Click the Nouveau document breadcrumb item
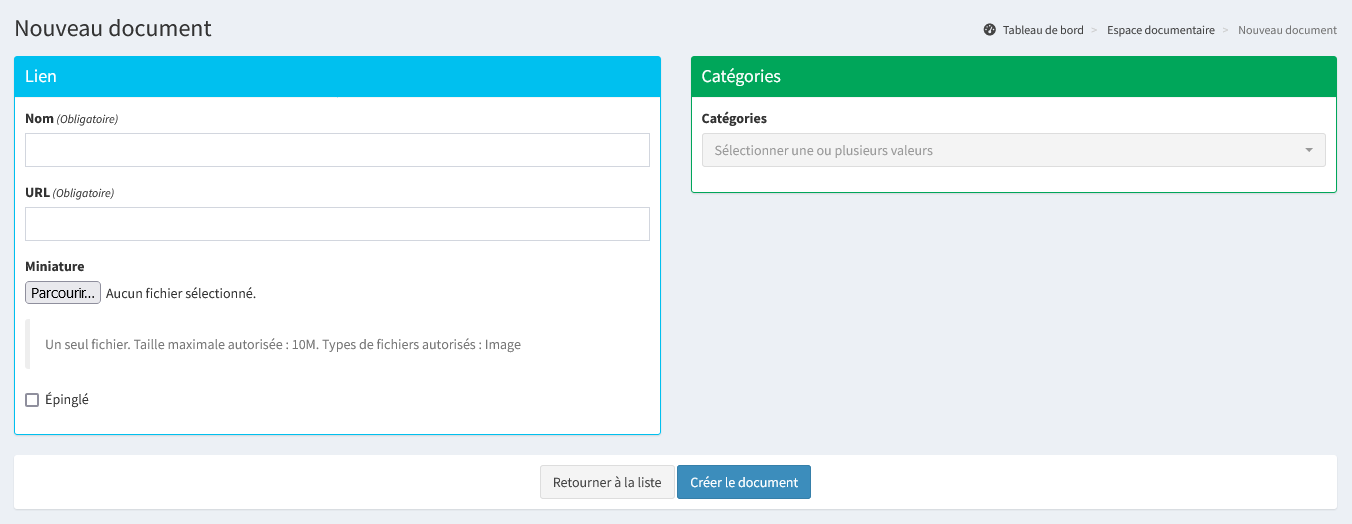1352x524 pixels. point(1287,30)
